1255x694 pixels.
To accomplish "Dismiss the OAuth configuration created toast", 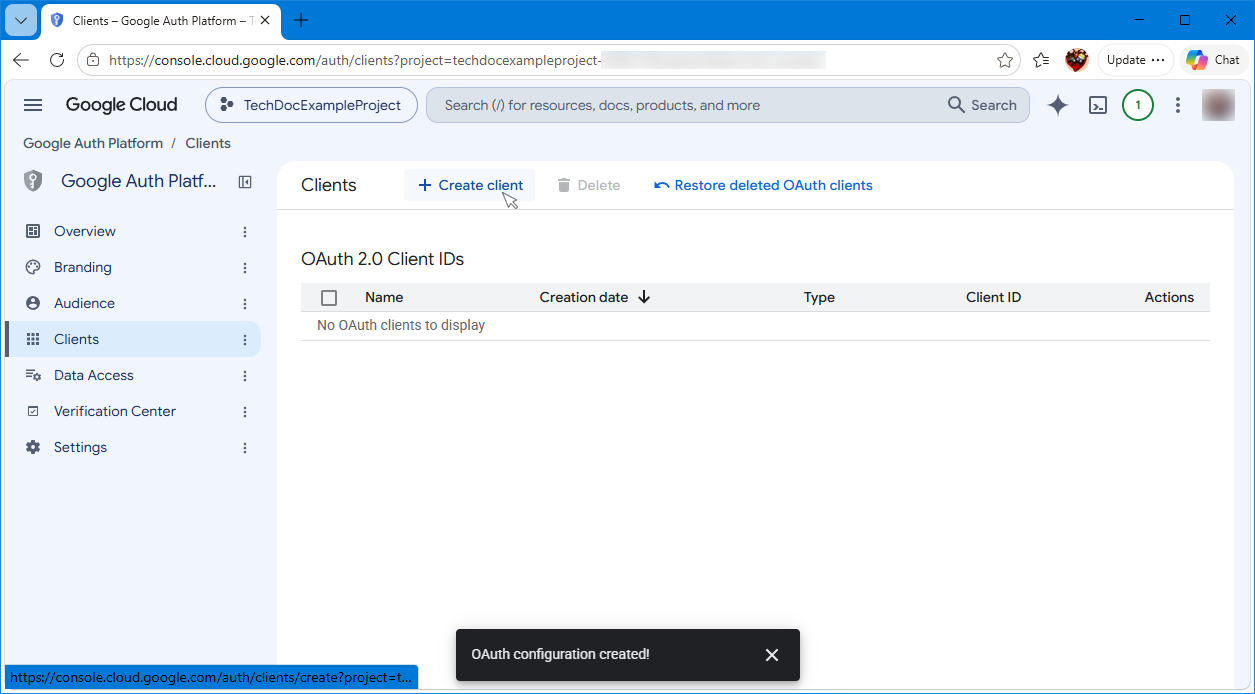I will coord(772,655).
